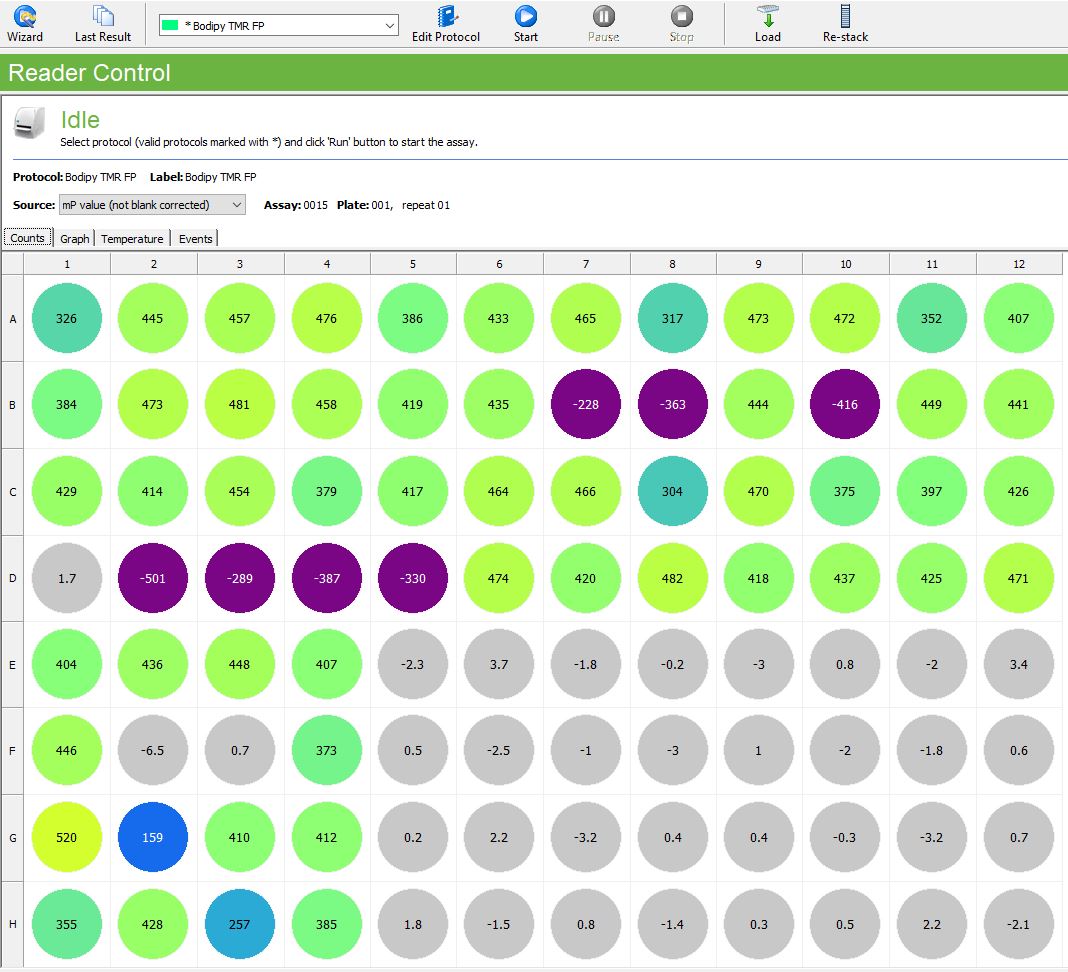Click column 7 header

(x=586, y=264)
